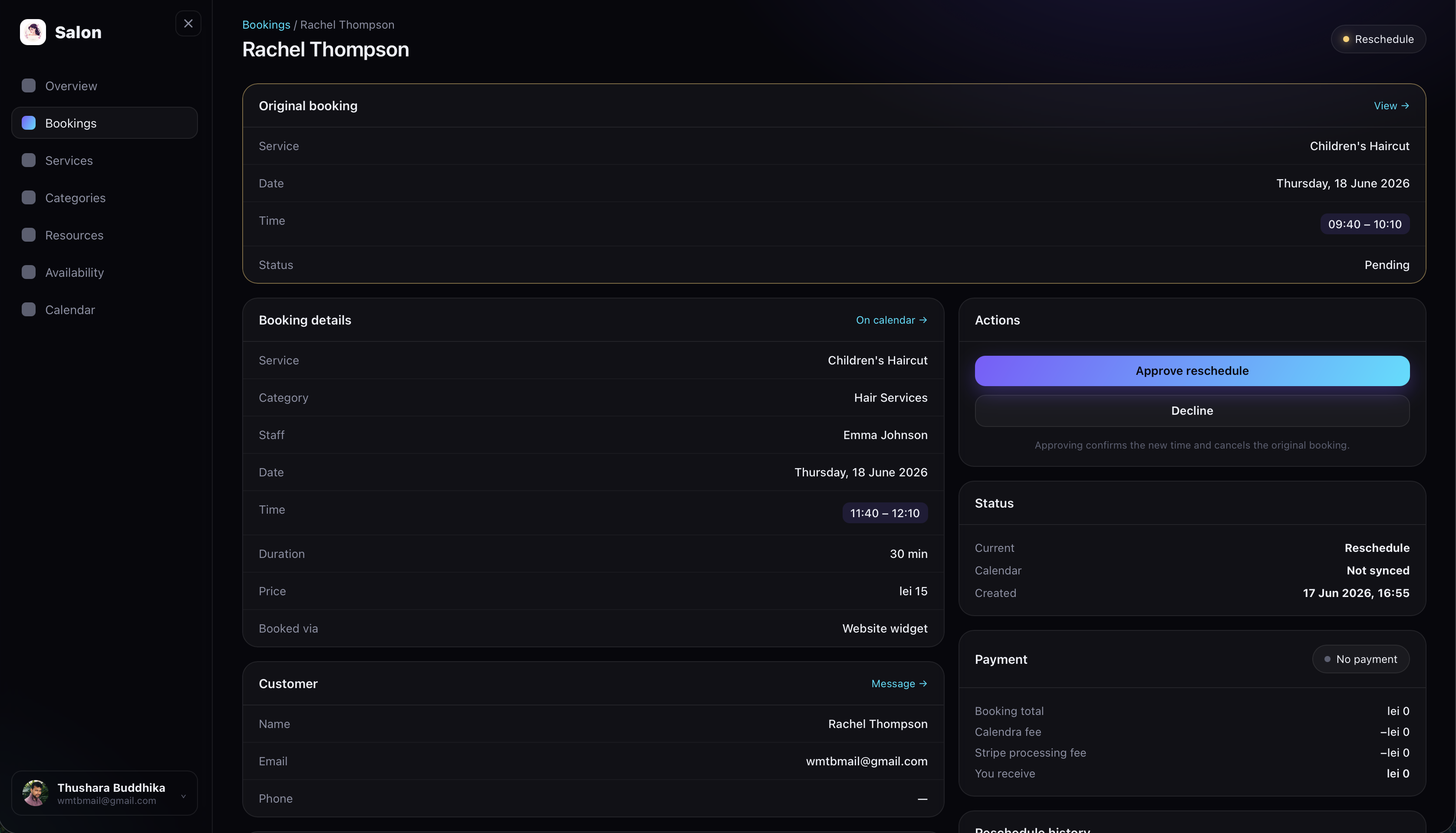Click the No payment badge
This screenshot has width=1456, height=833.
[1361, 659]
